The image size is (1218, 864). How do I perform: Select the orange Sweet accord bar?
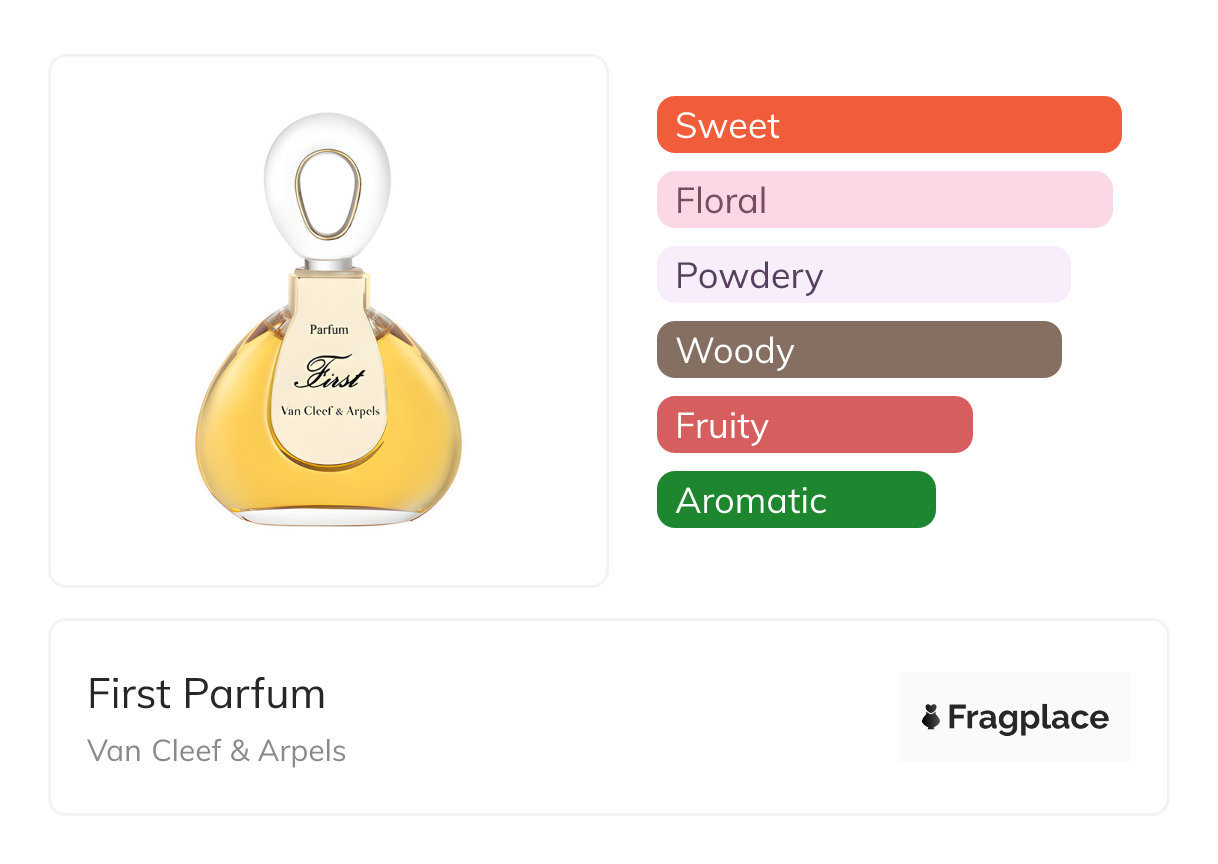click(889, 125)
